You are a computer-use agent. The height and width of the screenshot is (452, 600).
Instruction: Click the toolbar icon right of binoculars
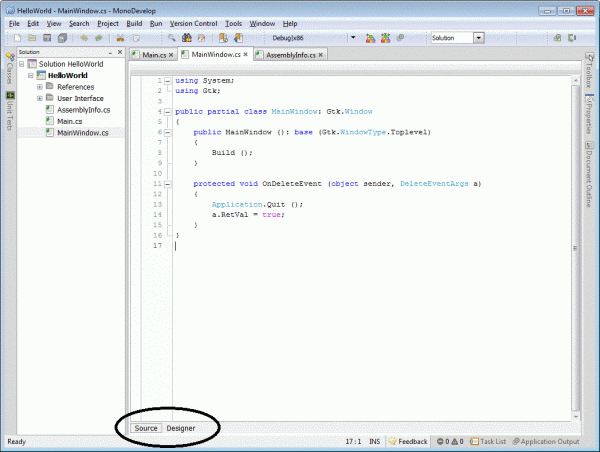pos(201,38)
